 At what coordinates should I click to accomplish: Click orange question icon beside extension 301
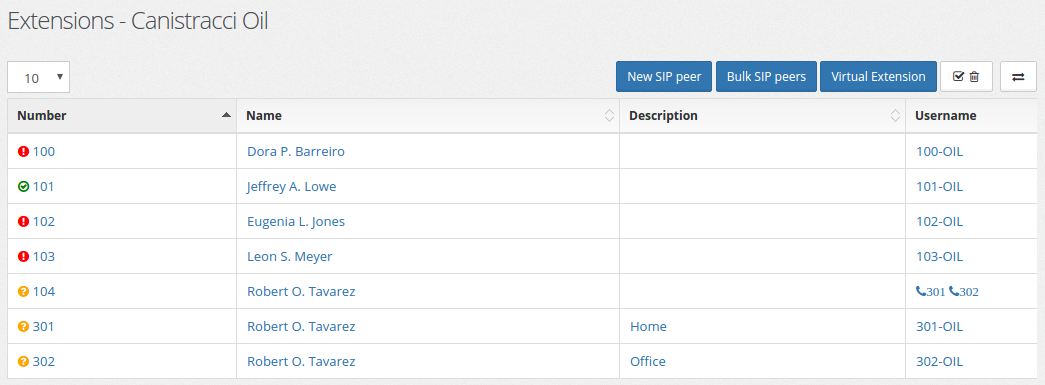click(x=23, y=327)
